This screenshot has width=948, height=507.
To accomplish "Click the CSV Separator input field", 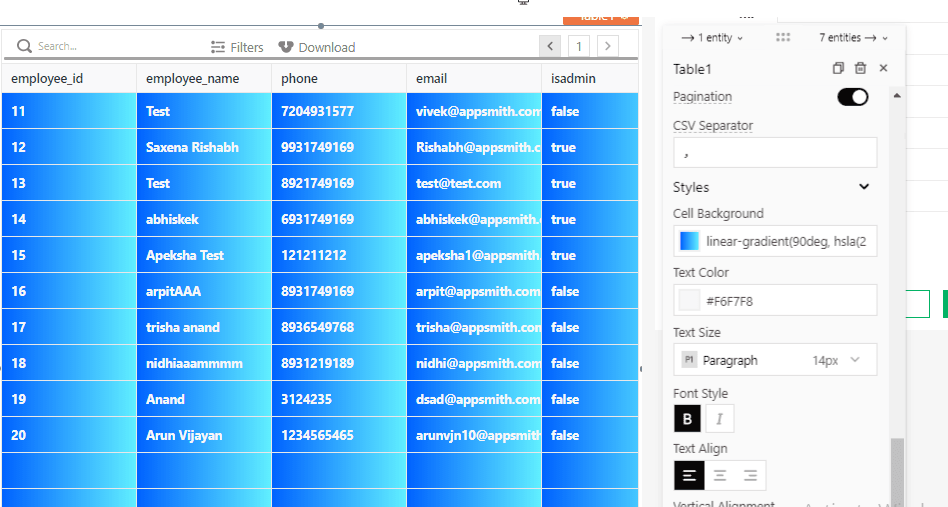I will tap(775, 152).
